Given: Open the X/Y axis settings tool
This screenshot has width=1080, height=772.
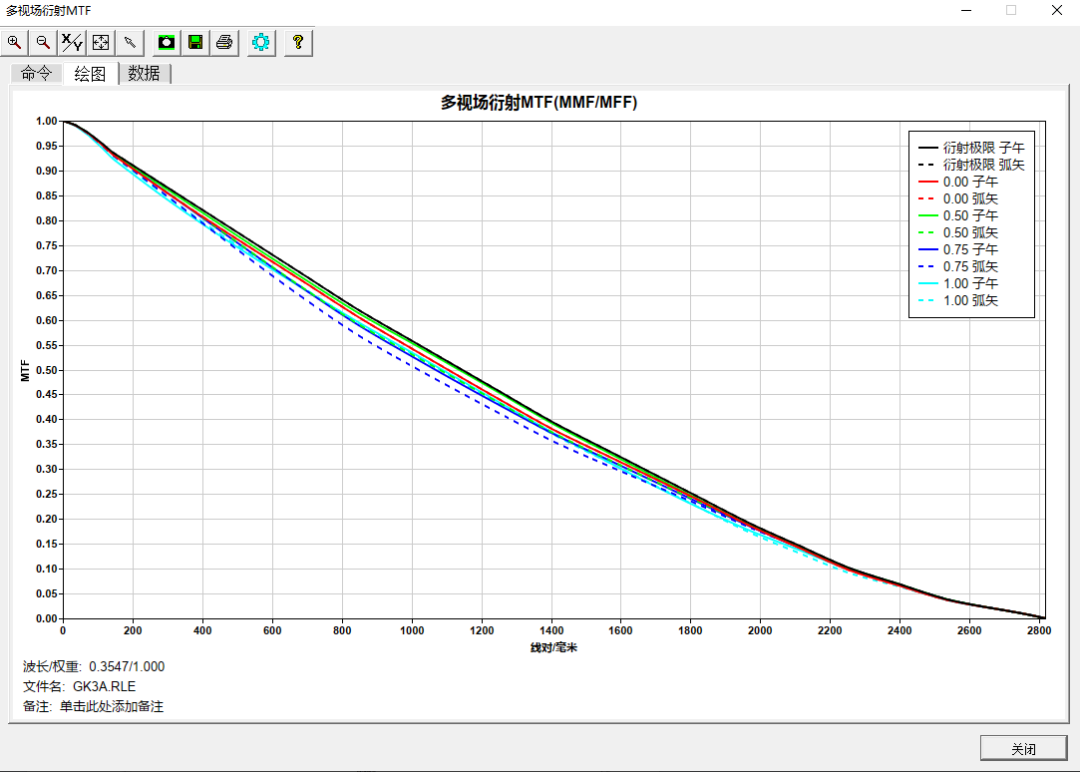Looking at the screenshot, I should coord(72,43).
